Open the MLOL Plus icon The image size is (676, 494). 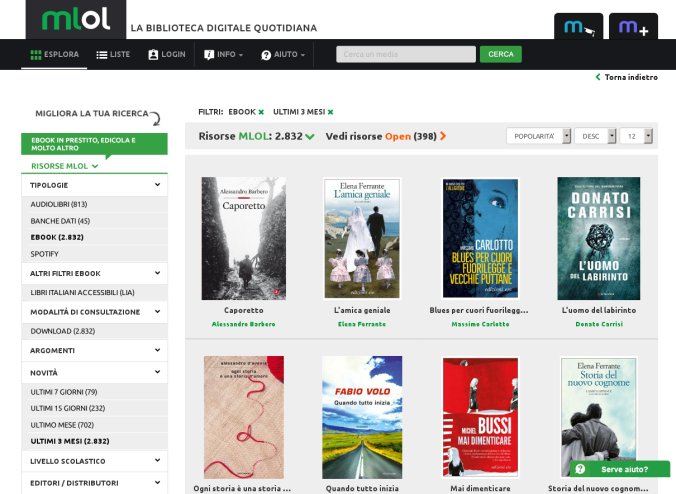click(x=633, y=27)
